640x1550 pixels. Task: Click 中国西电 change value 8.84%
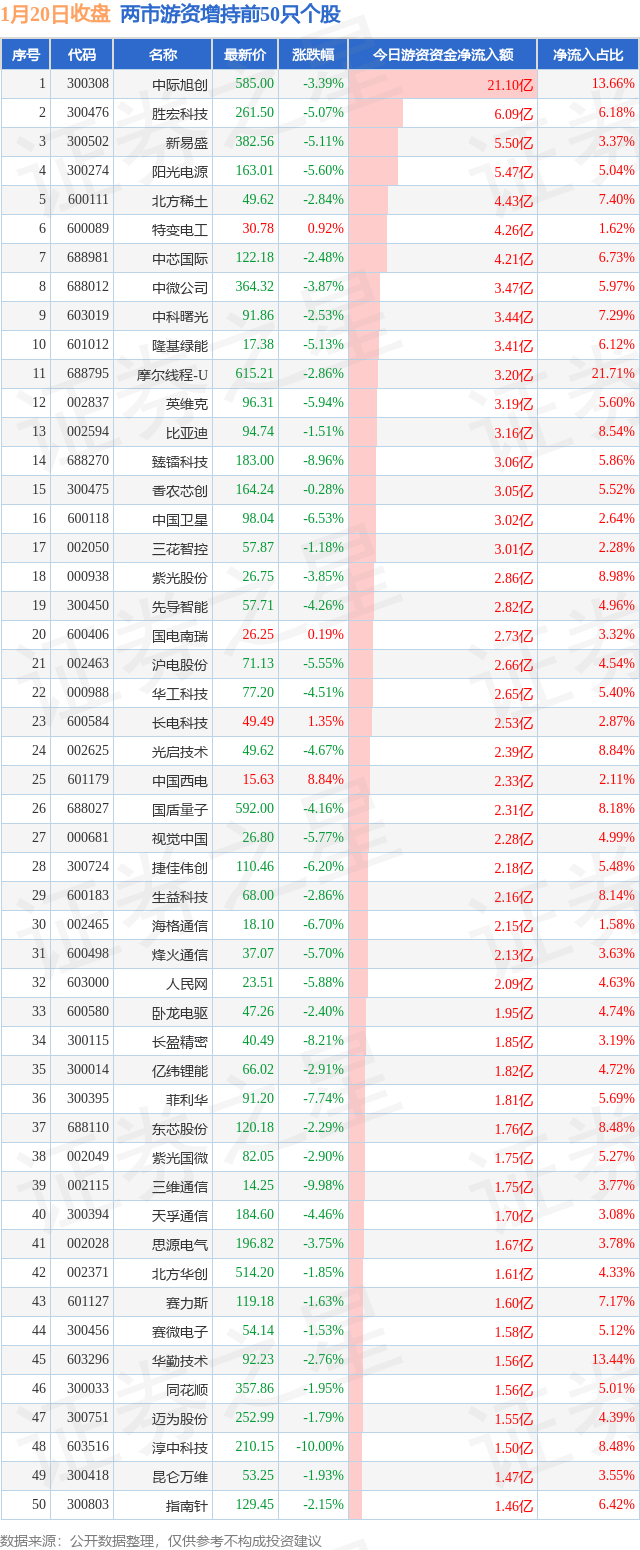click(328, 780)
